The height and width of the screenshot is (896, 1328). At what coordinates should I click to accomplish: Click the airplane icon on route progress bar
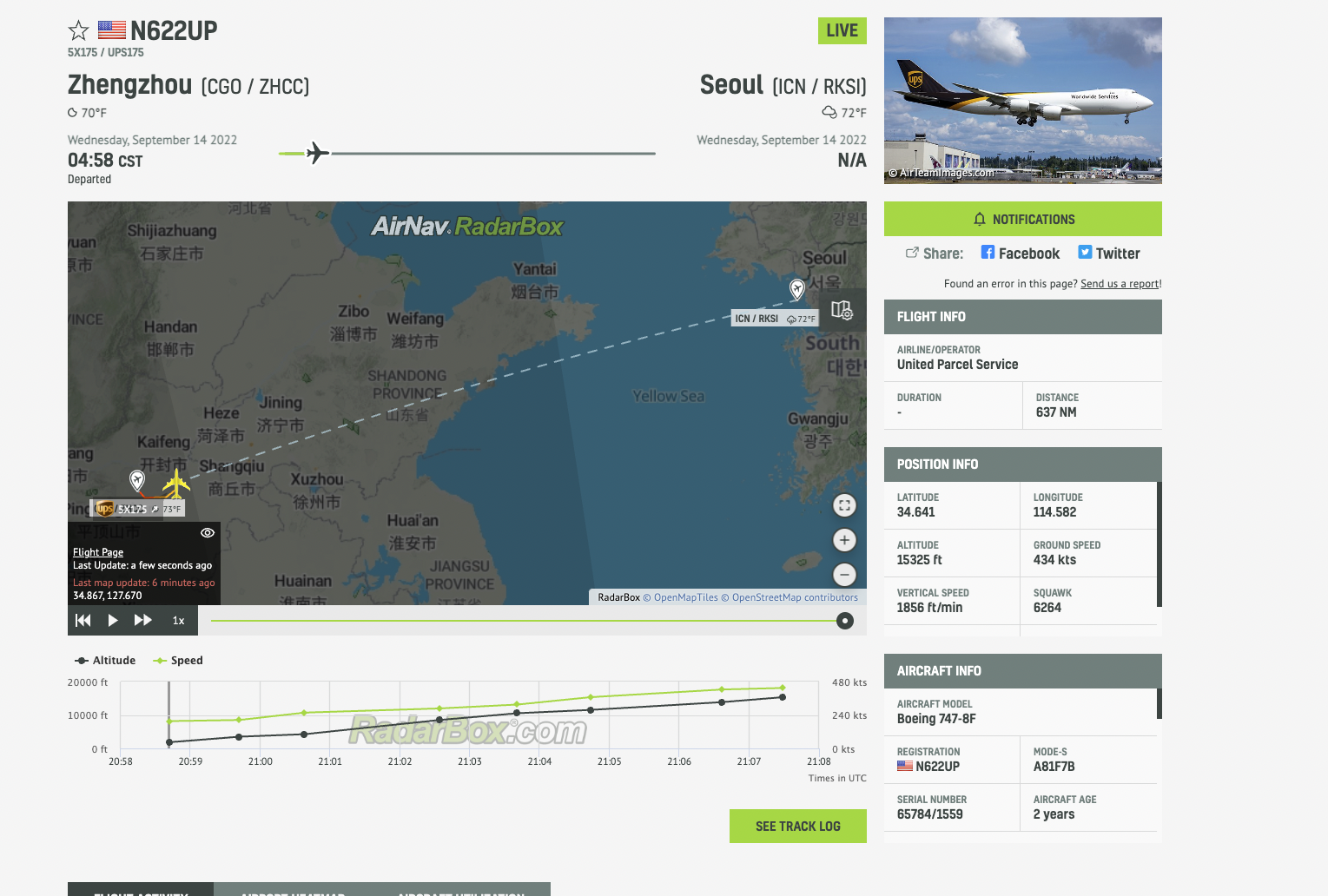[x=318, y=153]
